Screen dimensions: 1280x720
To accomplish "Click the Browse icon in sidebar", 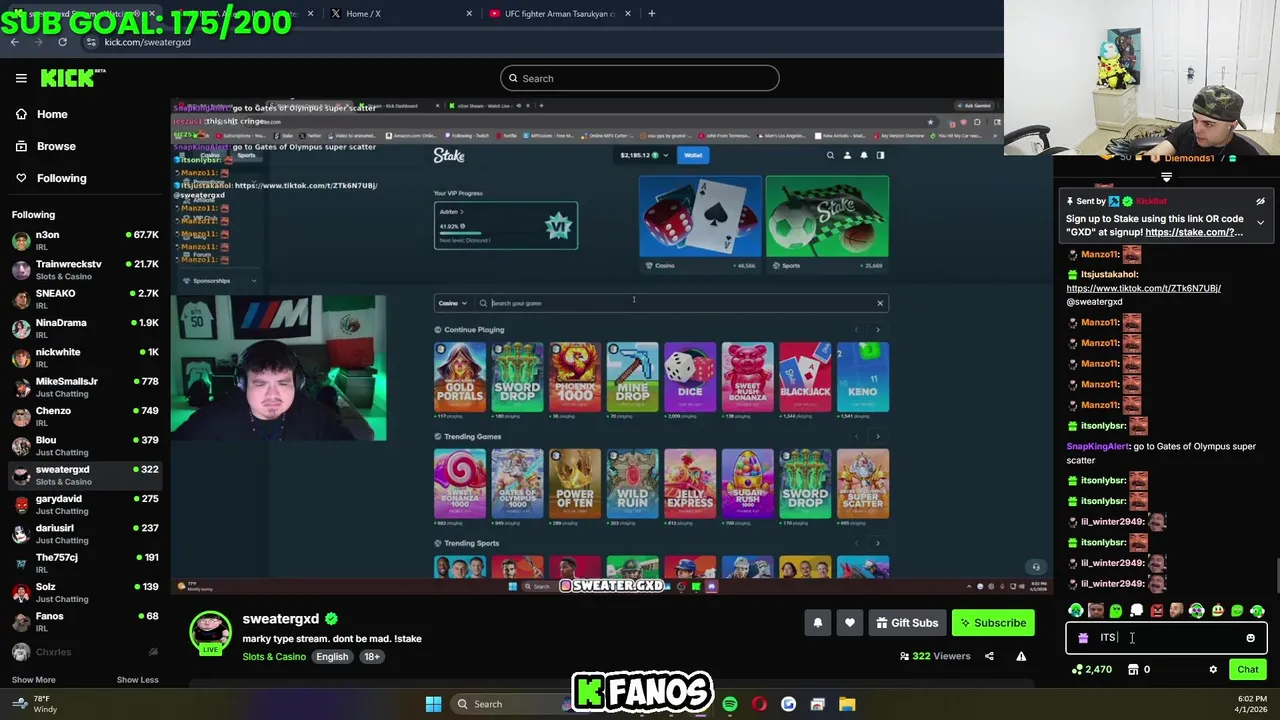I will (21, 146).
